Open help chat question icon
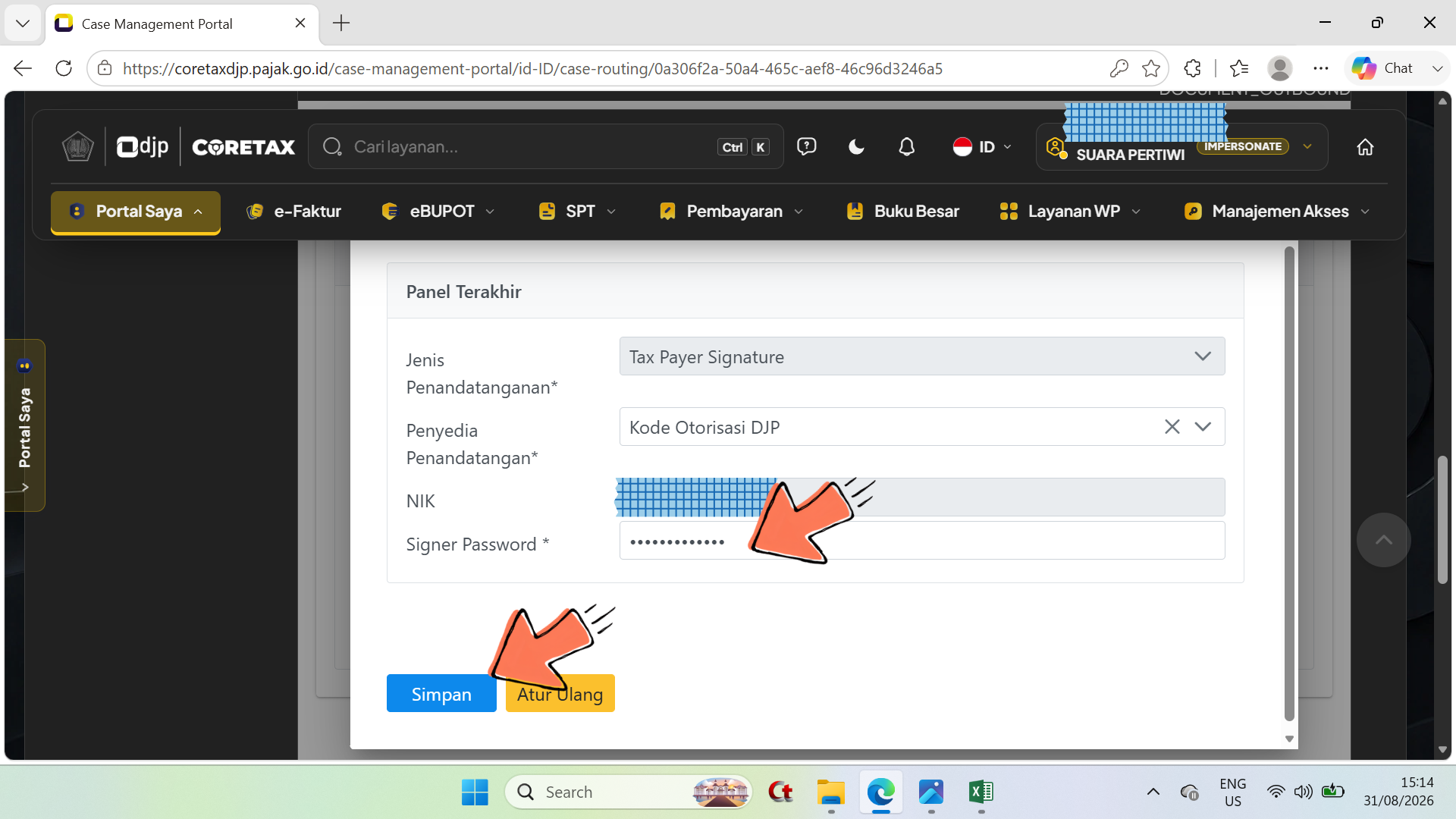The image size is (1456, 819). [x=806, y=146]
